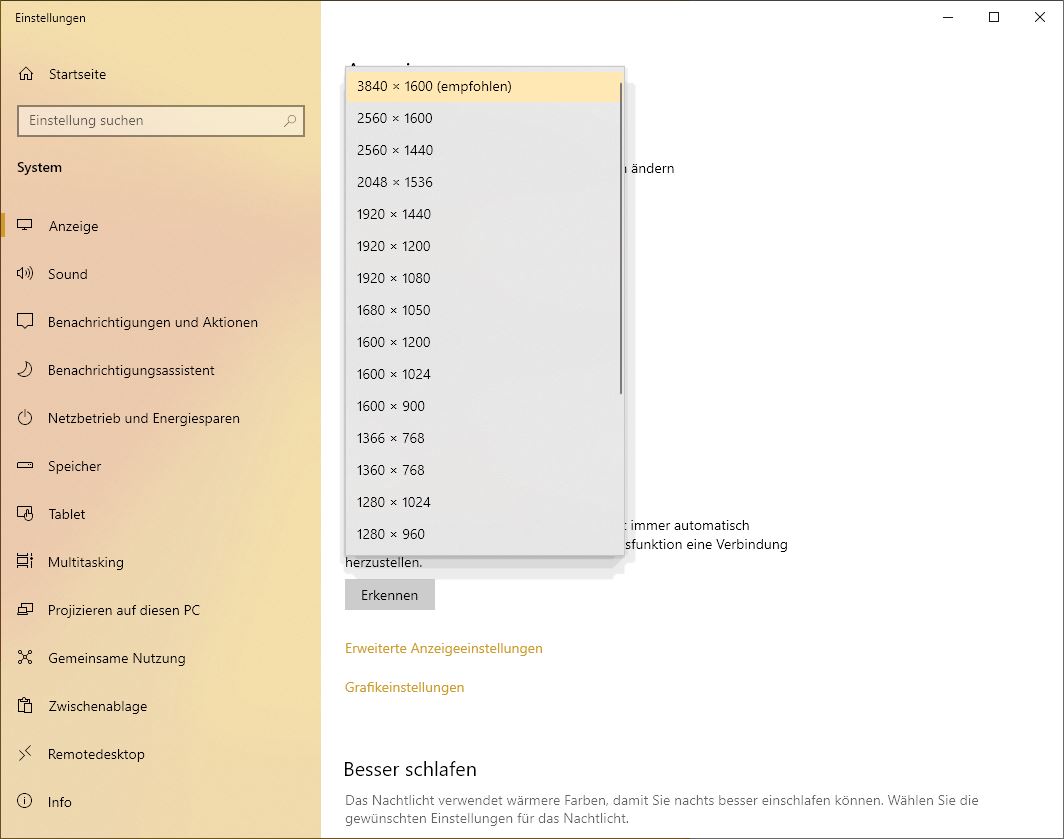This screenshot has height=839, width=1064.
Task: Open the Startseite home icon
Action: point(26,74)
